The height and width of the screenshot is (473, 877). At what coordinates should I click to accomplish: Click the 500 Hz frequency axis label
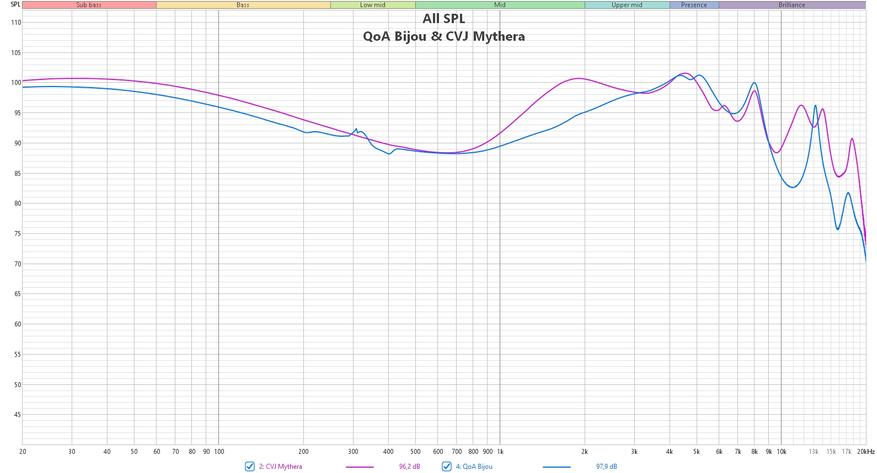pyautogui.click(x=415, y=451)
